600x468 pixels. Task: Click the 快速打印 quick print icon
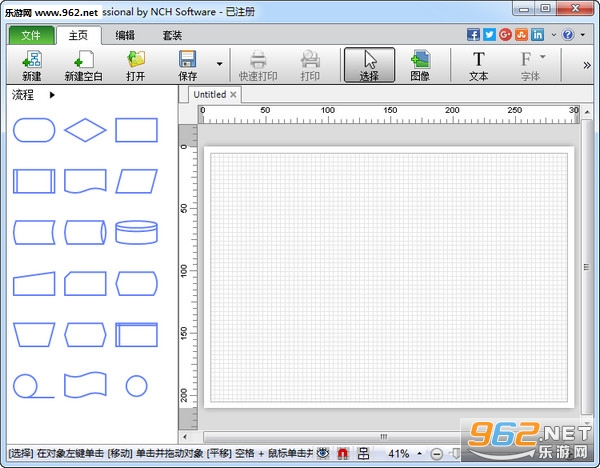point(258,65)
